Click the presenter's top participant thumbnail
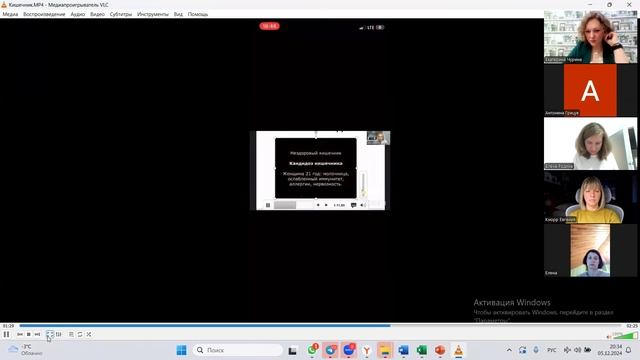This screenshot has width=640, height=360. 591,37
